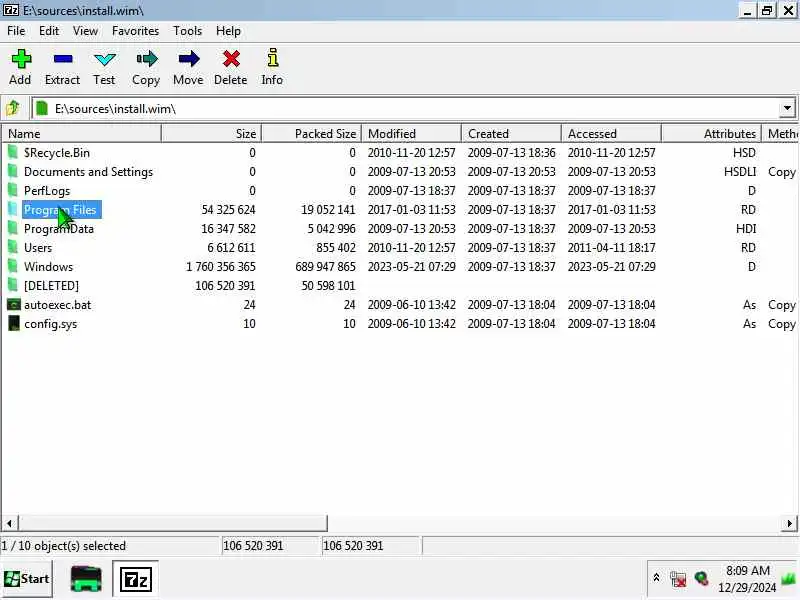Sort by Attributes column header
This screenshot has height=600, width=800.
point(711,134)
